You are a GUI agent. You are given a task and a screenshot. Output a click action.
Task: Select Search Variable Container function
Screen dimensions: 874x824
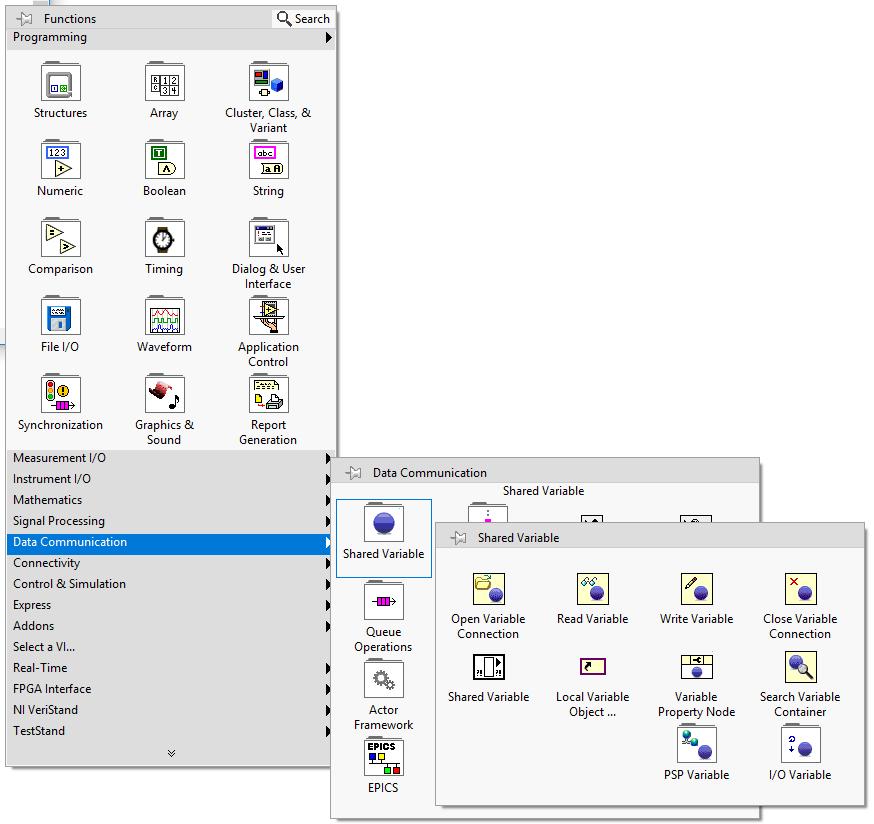[x=800, y=667]
